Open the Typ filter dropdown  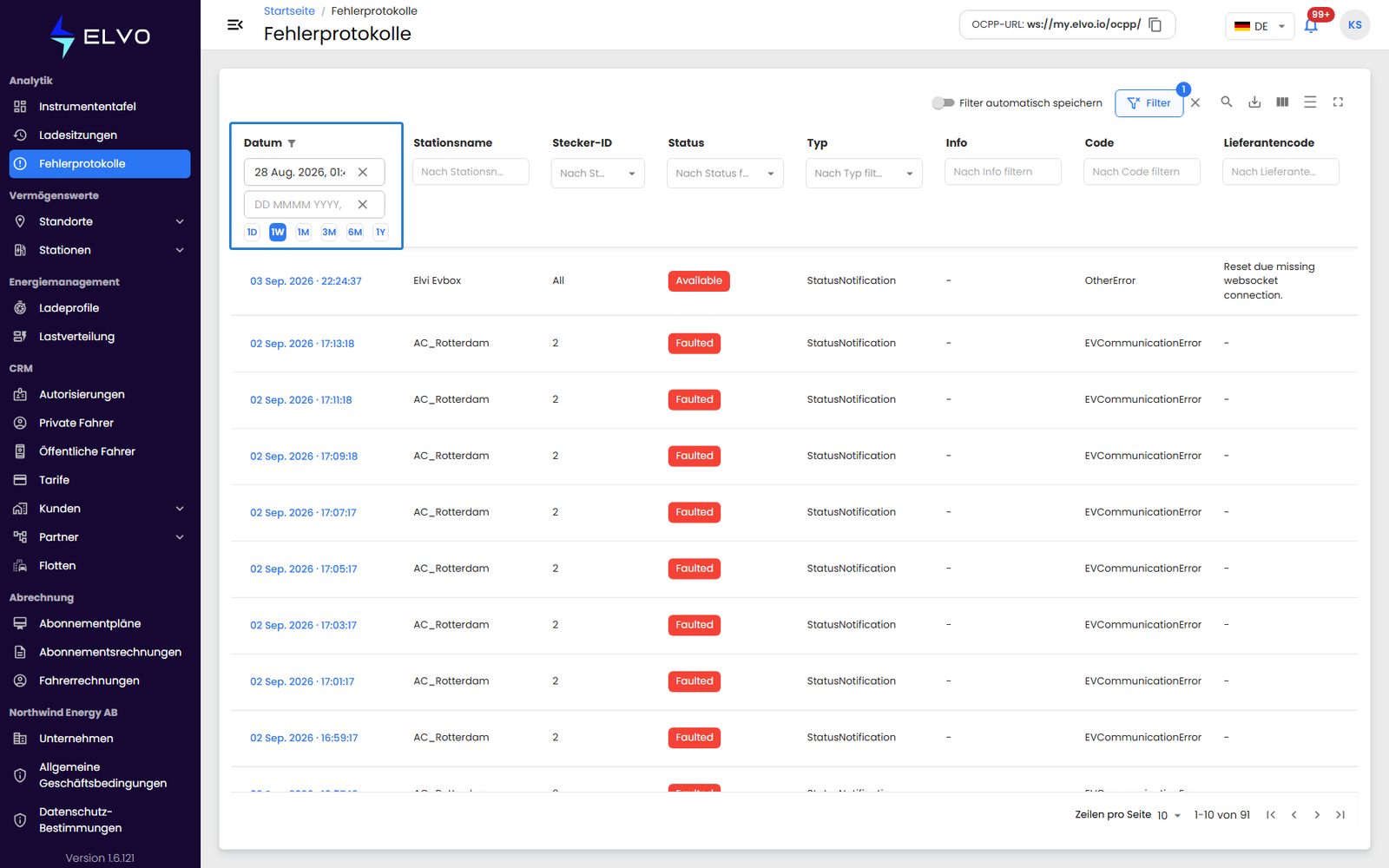pyautogui.click(x=864, y=173)
